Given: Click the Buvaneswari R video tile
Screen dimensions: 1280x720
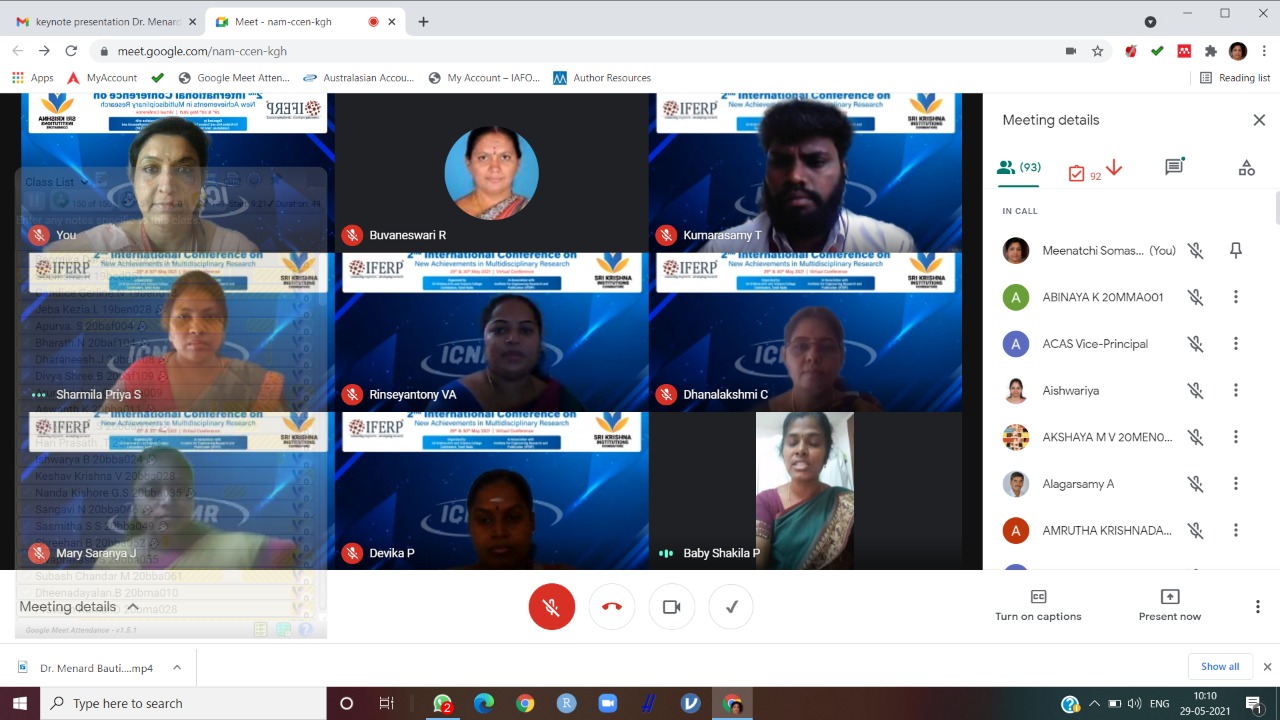Looking at the screenshot, I should click(x=491, y=172).
